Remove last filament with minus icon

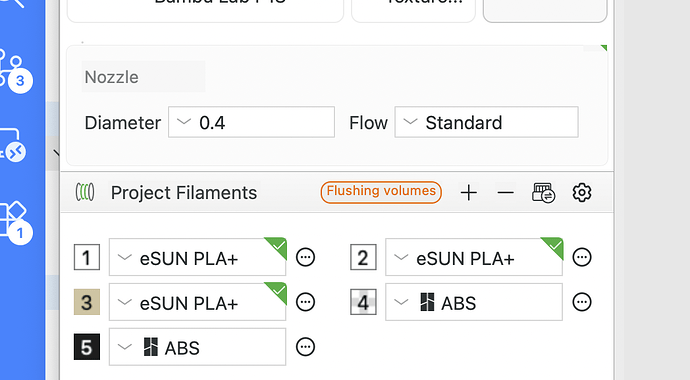[x=506, y=193]
